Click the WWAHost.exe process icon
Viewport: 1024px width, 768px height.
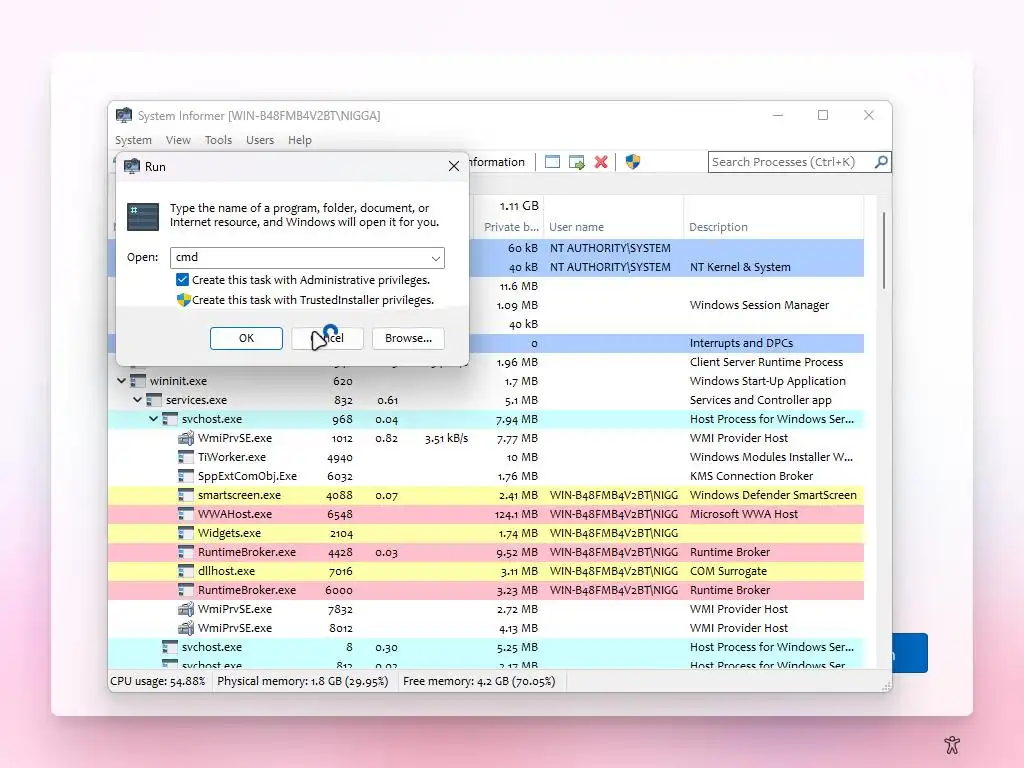pyautogui.click(x=186, y=514)
